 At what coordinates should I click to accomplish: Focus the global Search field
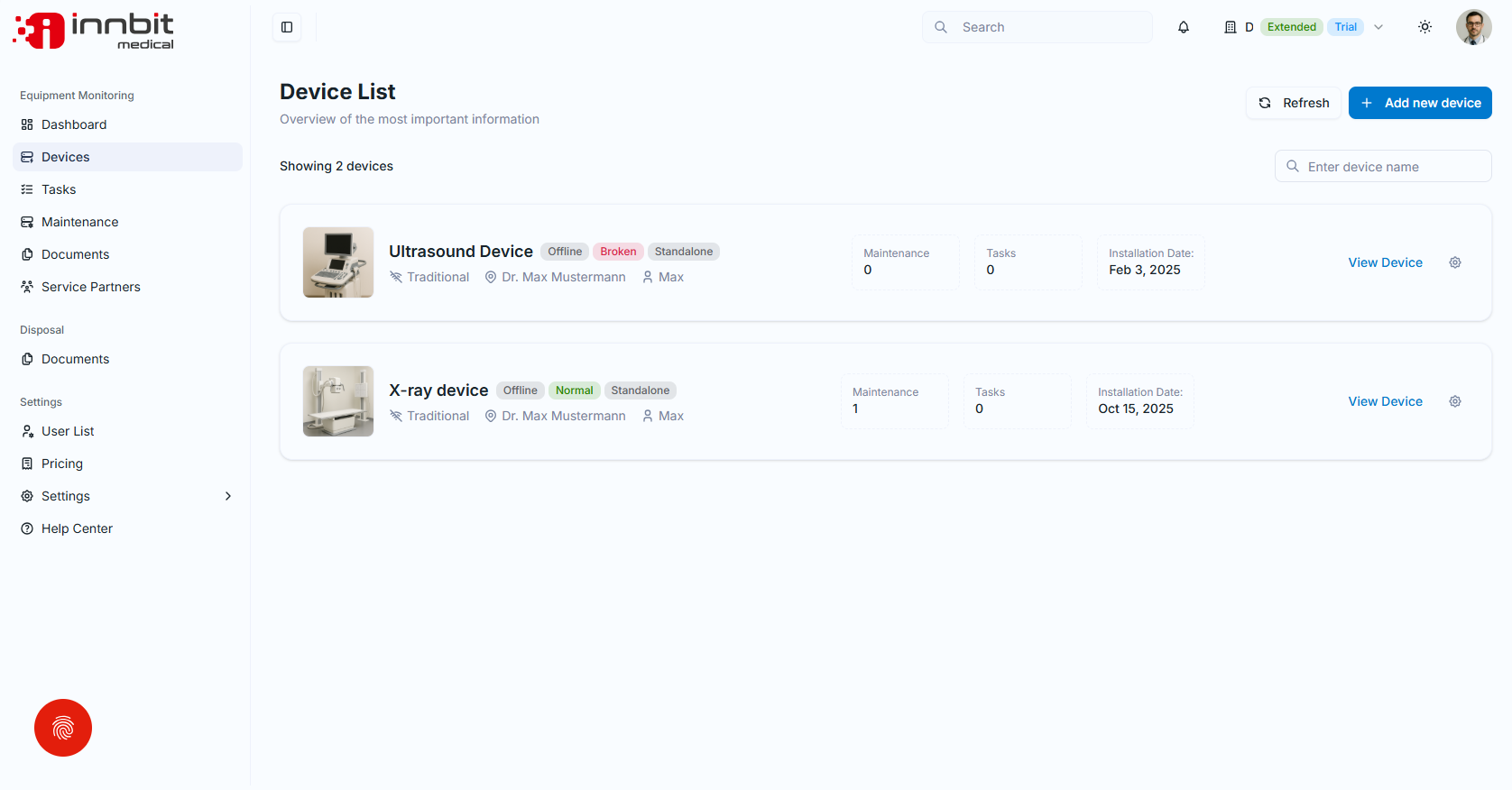pyautogui.click(x=1037, y=27)
